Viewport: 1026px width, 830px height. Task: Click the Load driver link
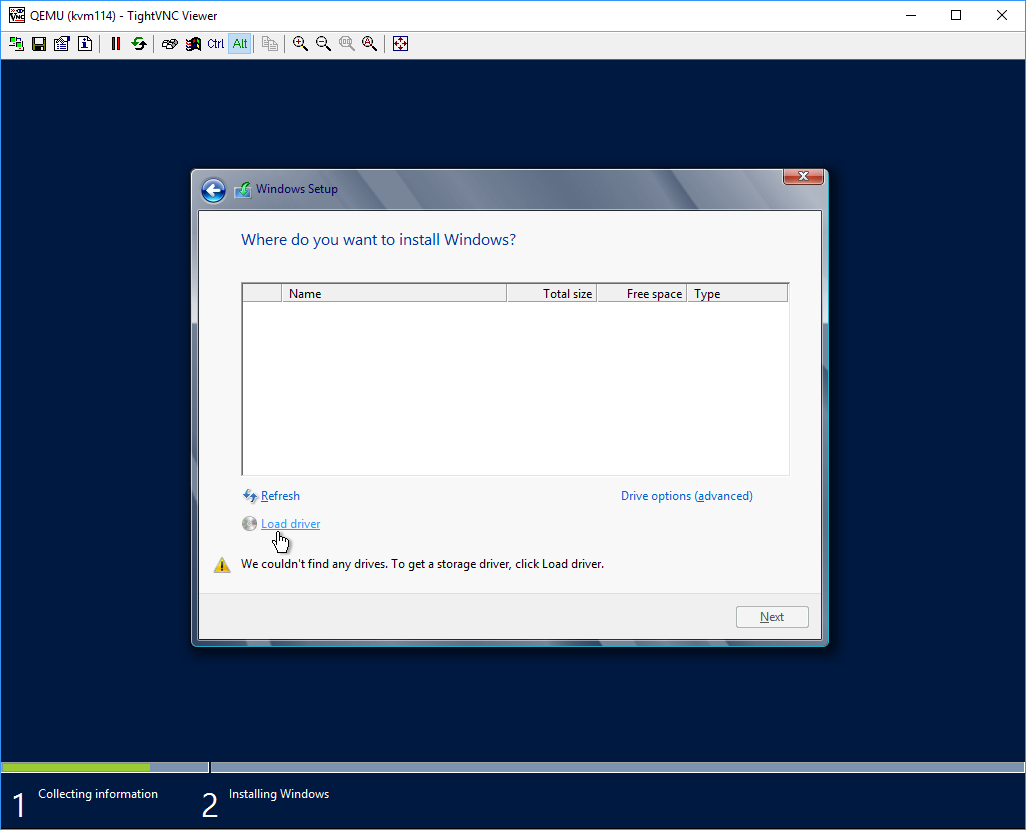coord(291,524)
